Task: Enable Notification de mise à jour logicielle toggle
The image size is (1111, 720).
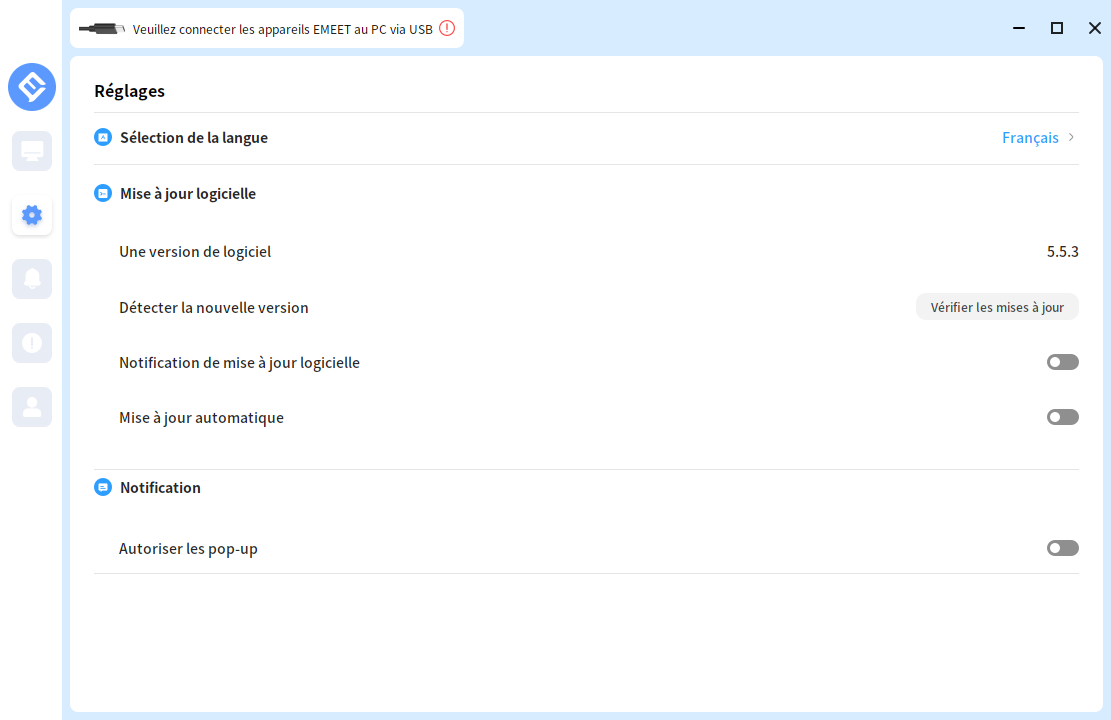Action: tap(1062, 362)
